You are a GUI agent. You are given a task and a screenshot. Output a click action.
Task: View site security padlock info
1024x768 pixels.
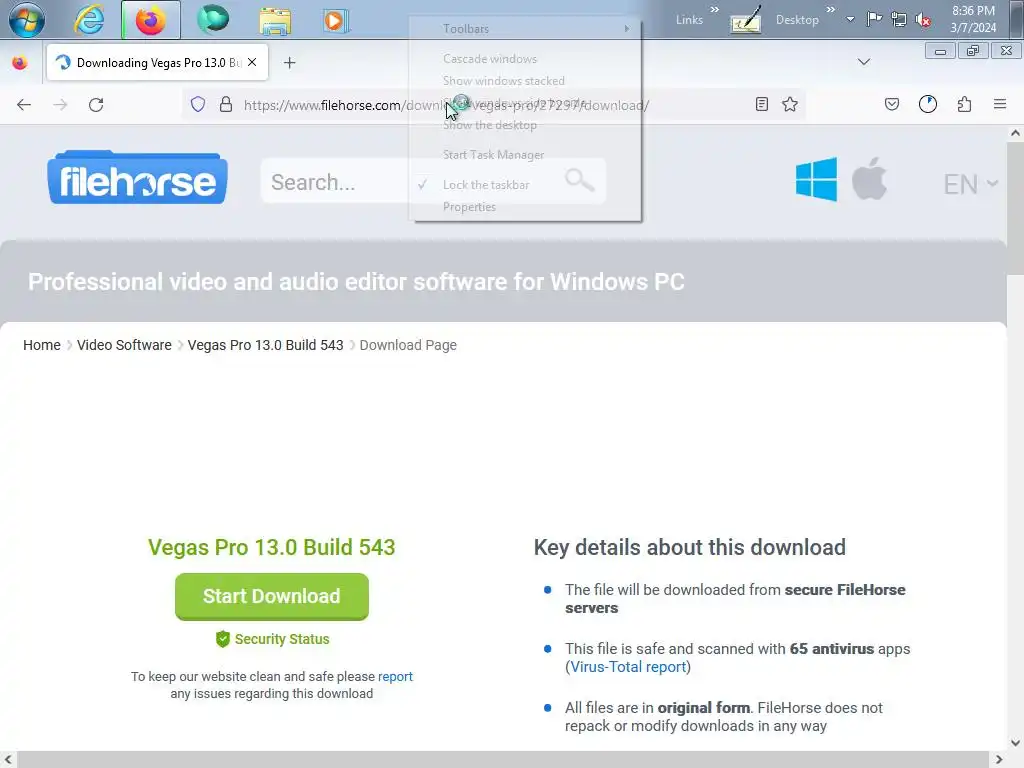[x=226, y=104]
